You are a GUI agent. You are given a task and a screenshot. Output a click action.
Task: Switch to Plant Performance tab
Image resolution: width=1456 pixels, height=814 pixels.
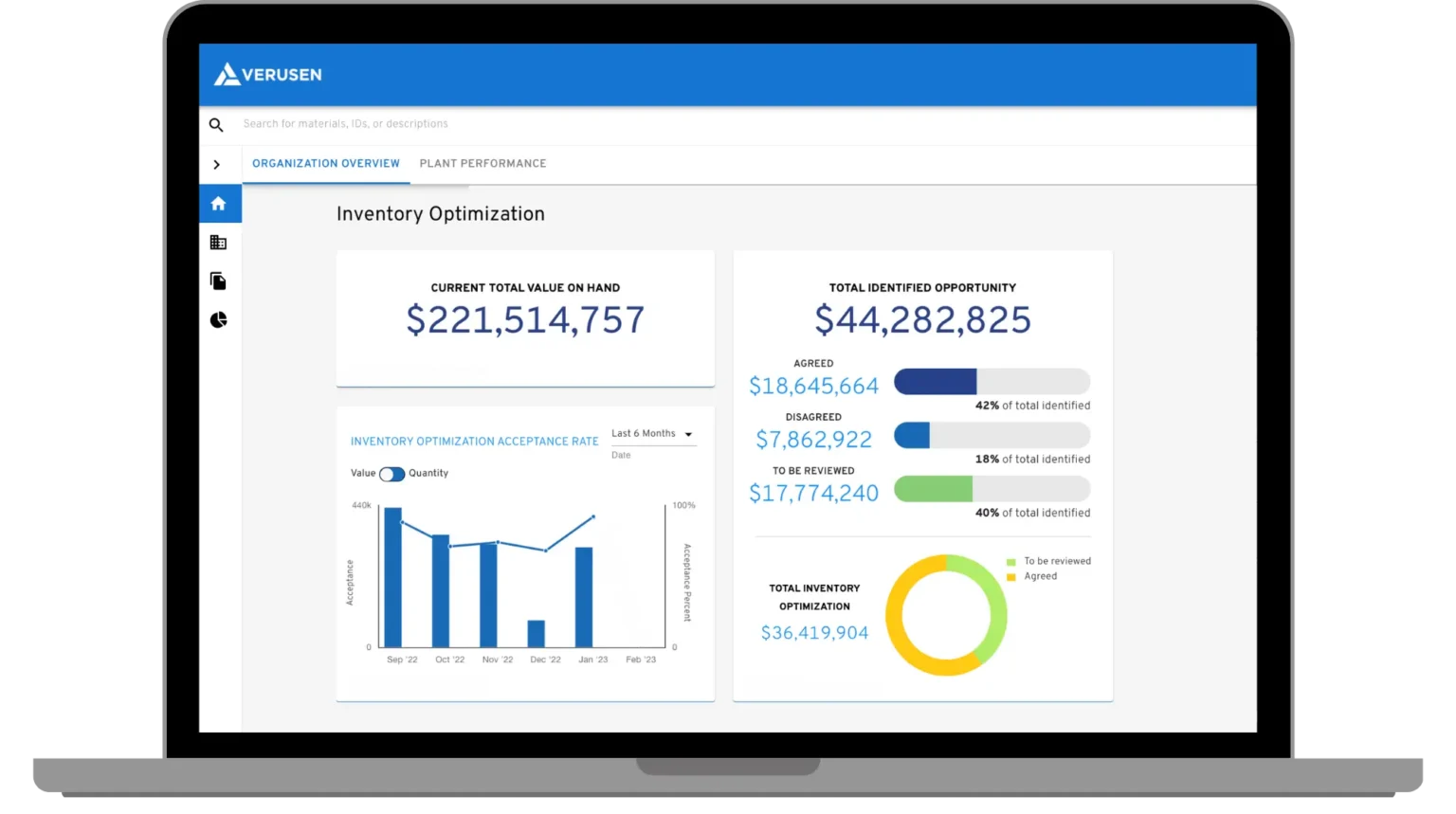click(482, 164)
